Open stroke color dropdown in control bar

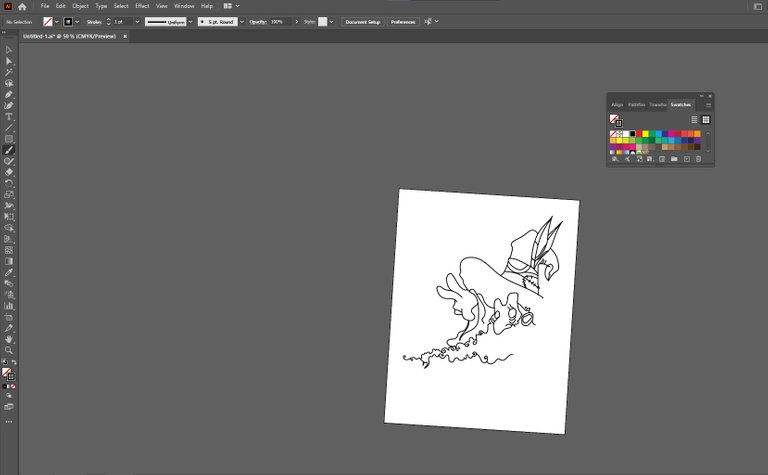(77, 22)
